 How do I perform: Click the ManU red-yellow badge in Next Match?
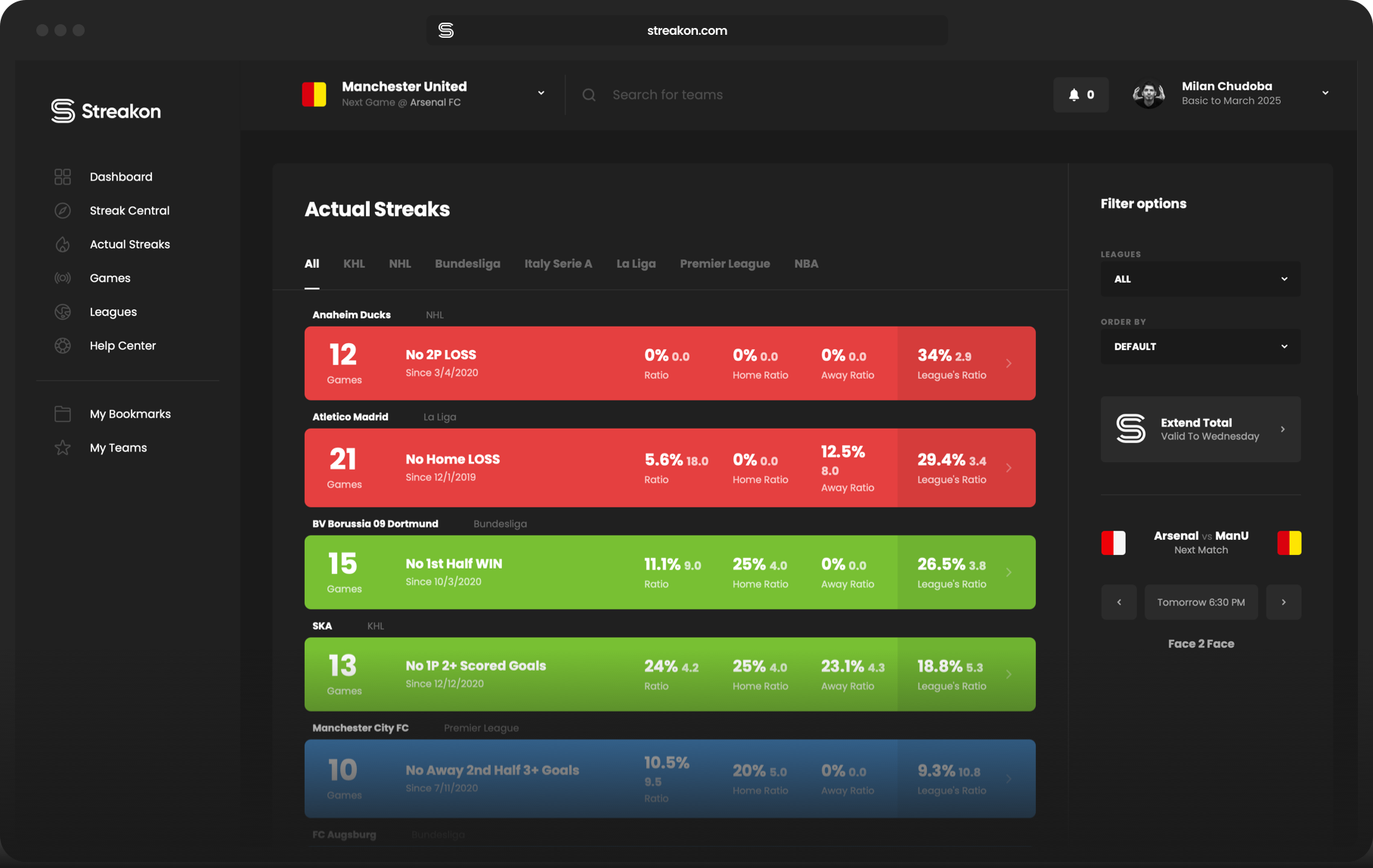[x=1289, y=543]
